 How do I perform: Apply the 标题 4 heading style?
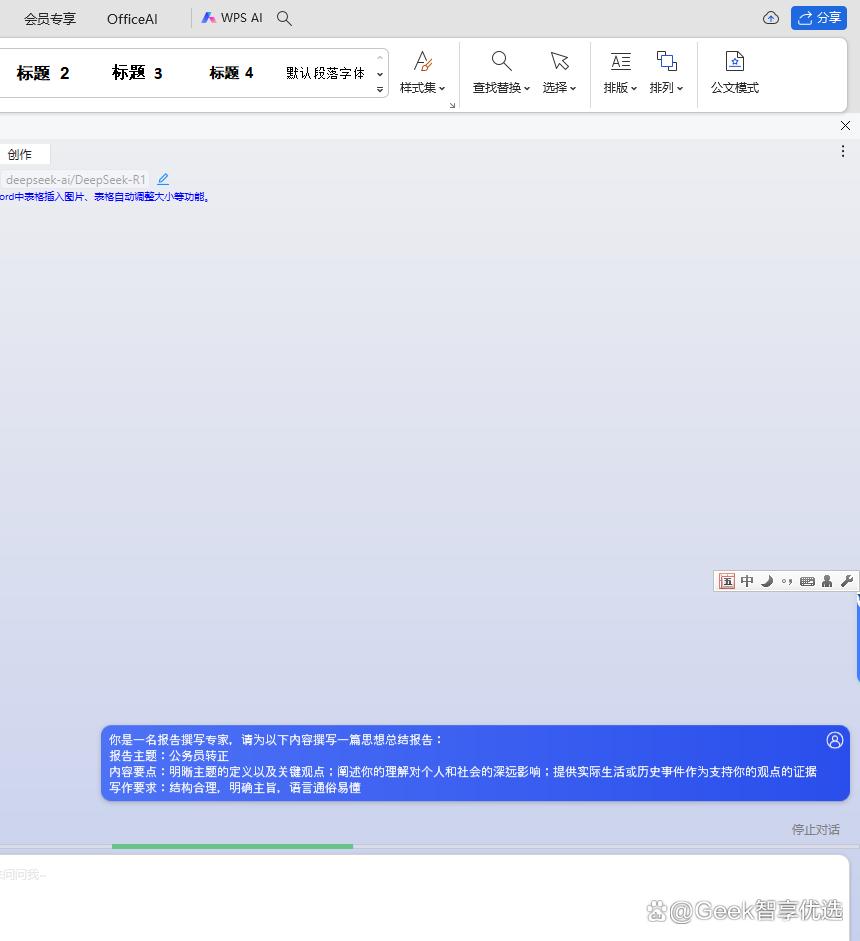click(231, 73)
